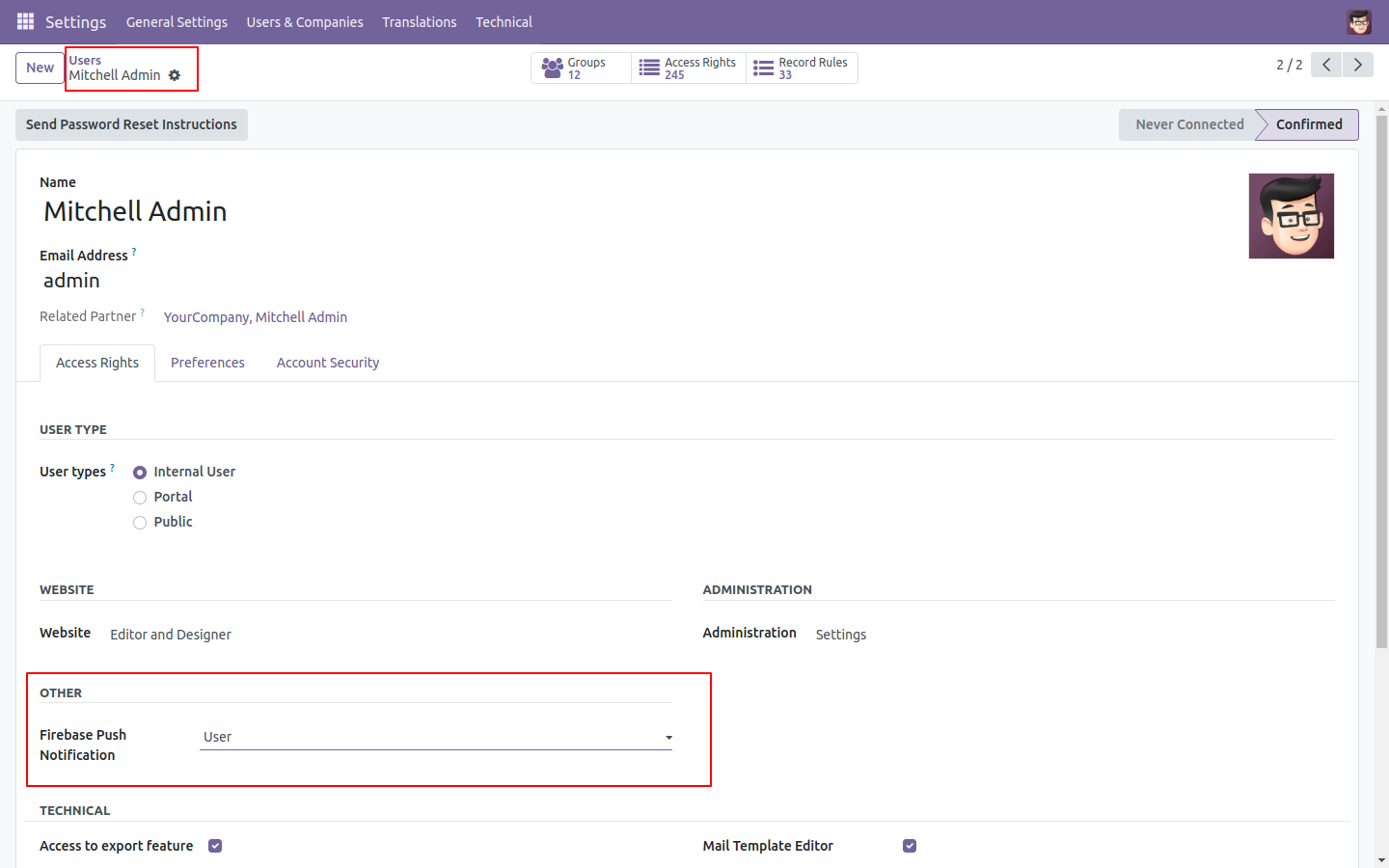The image size is (1389, 868).
Task: Click Send Password Reset Instructions button
Action: point(131,124)
